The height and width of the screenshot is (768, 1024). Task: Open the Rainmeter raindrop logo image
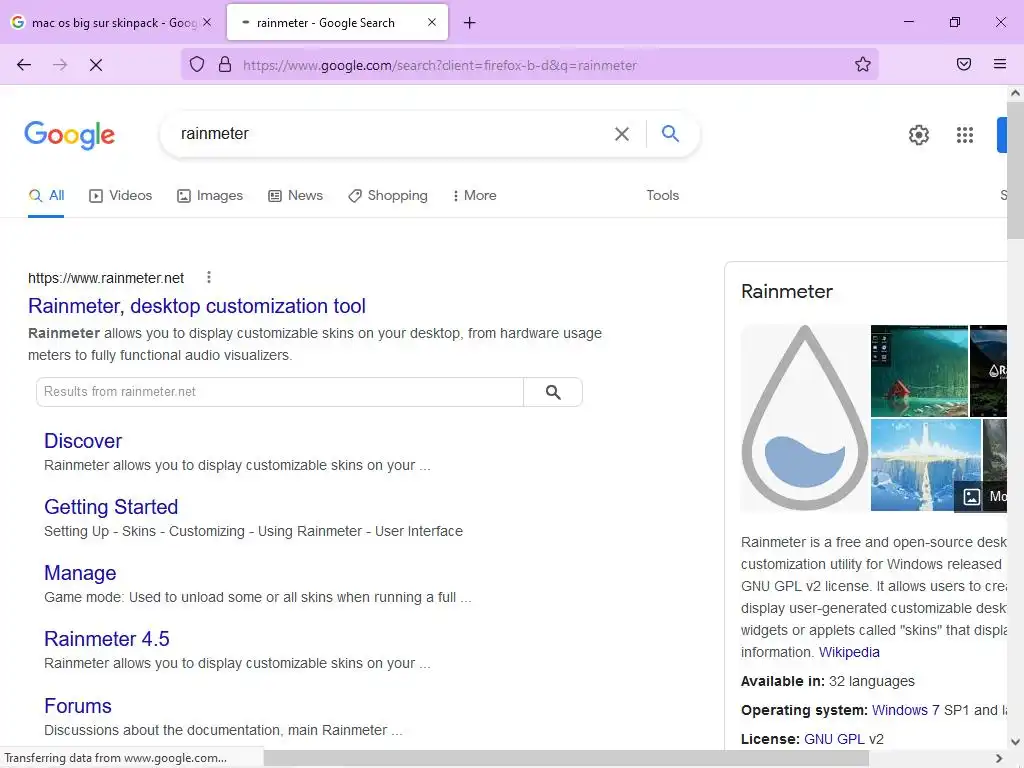coord(805,418)
